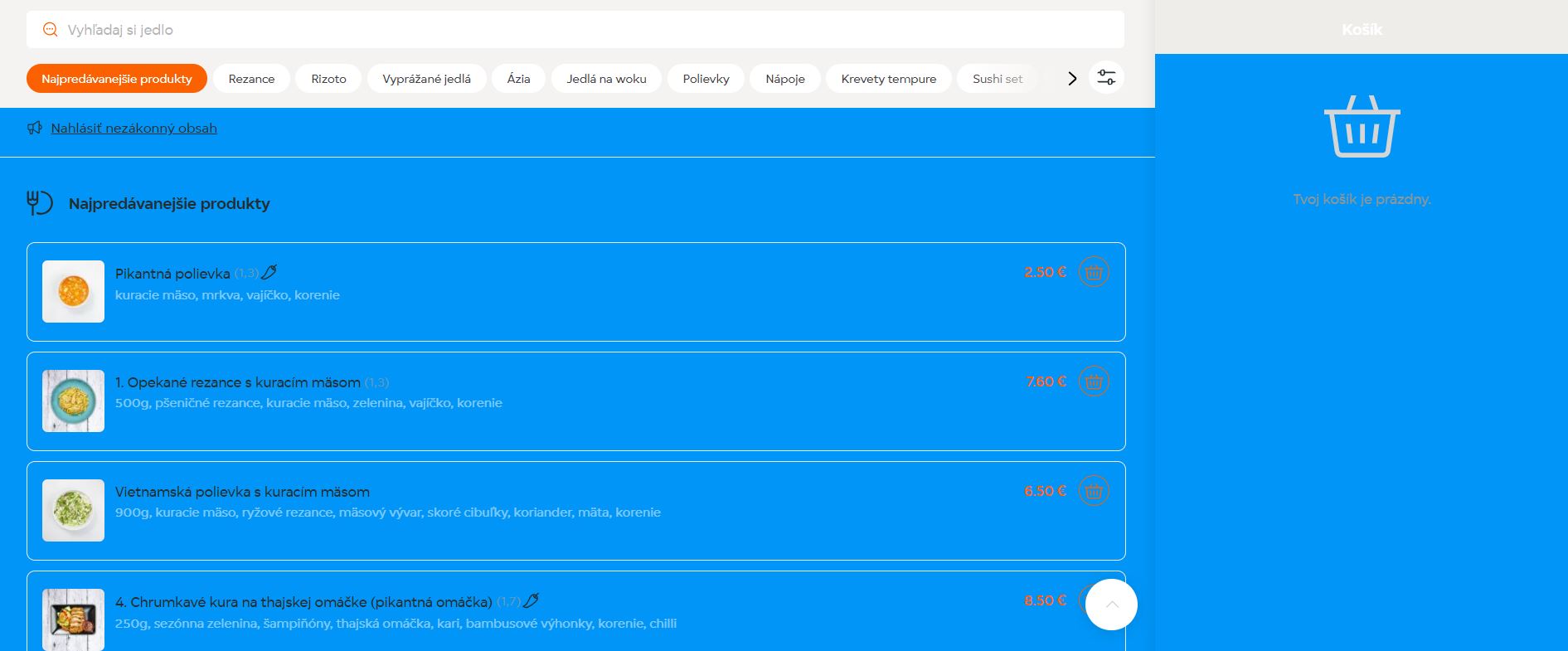This screenshot has width=1568, height=651.
Task: Click the empty basket icon in Košík
Action: point(1362,127)
